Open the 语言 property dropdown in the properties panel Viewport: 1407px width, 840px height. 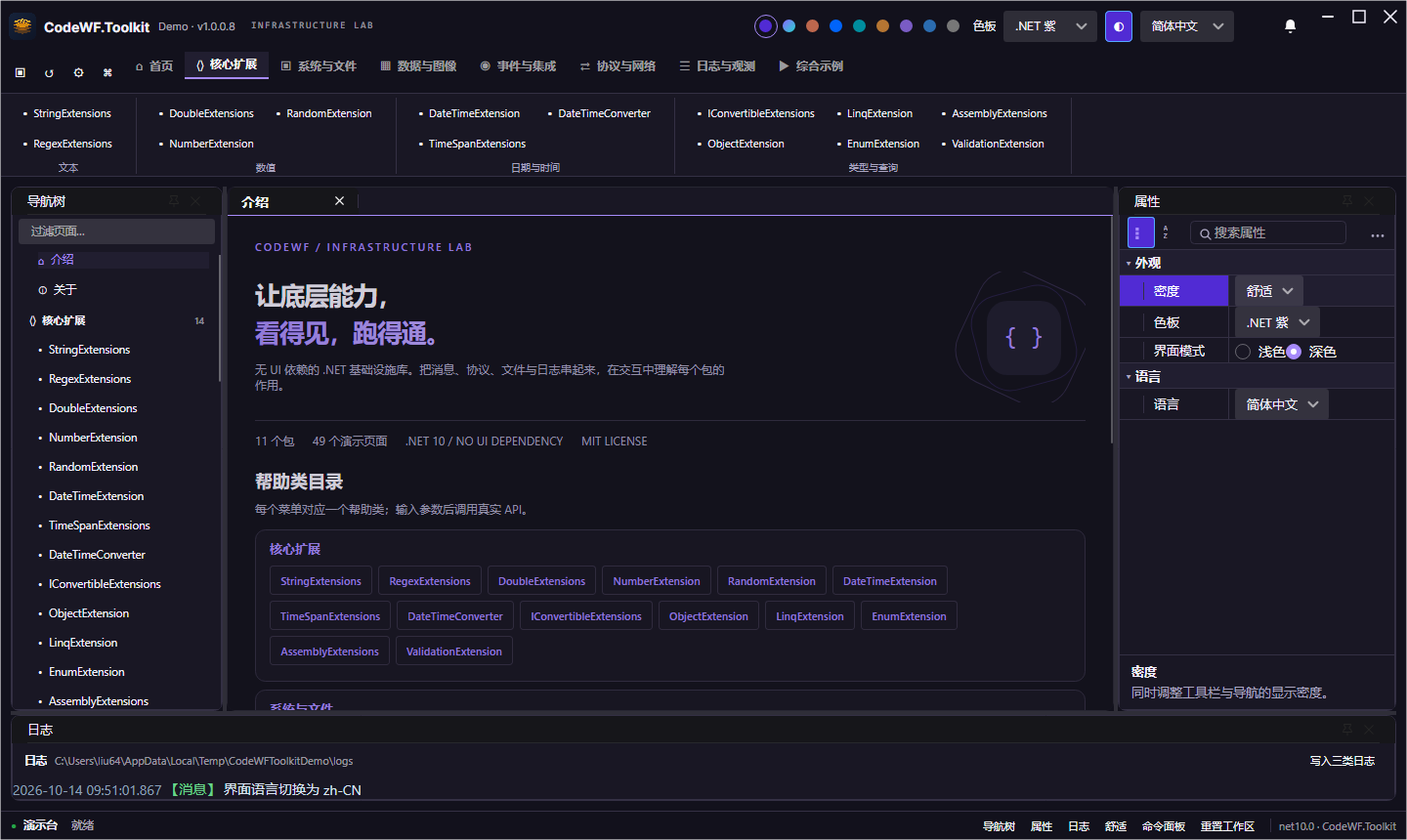tap(1282, 404)
